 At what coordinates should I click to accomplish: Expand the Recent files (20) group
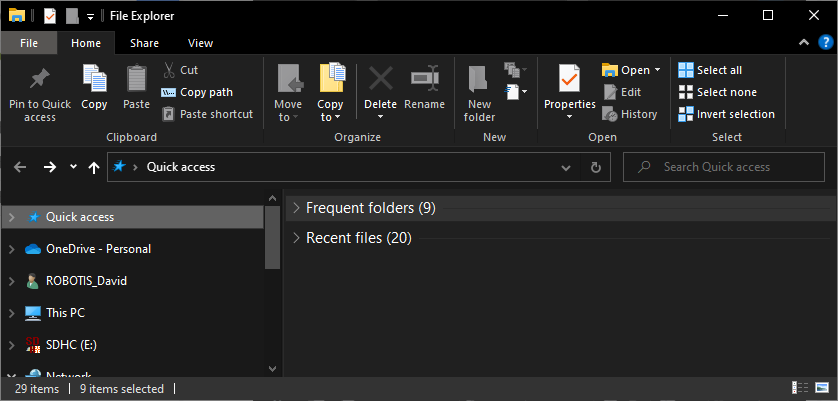[x=296, y=238]
